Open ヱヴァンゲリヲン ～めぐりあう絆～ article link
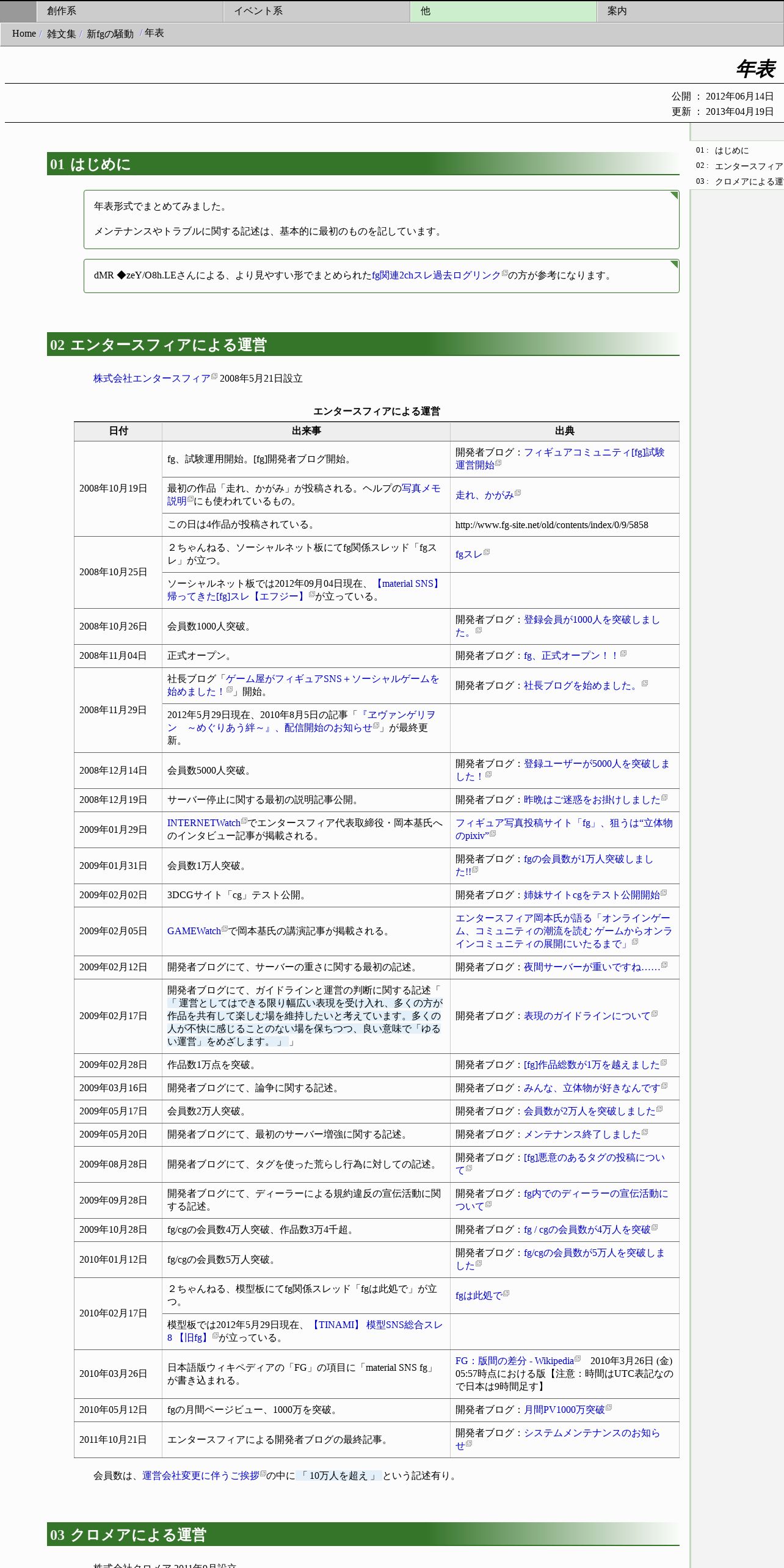This screenshot has height=1568, width=784. (302, 721)
